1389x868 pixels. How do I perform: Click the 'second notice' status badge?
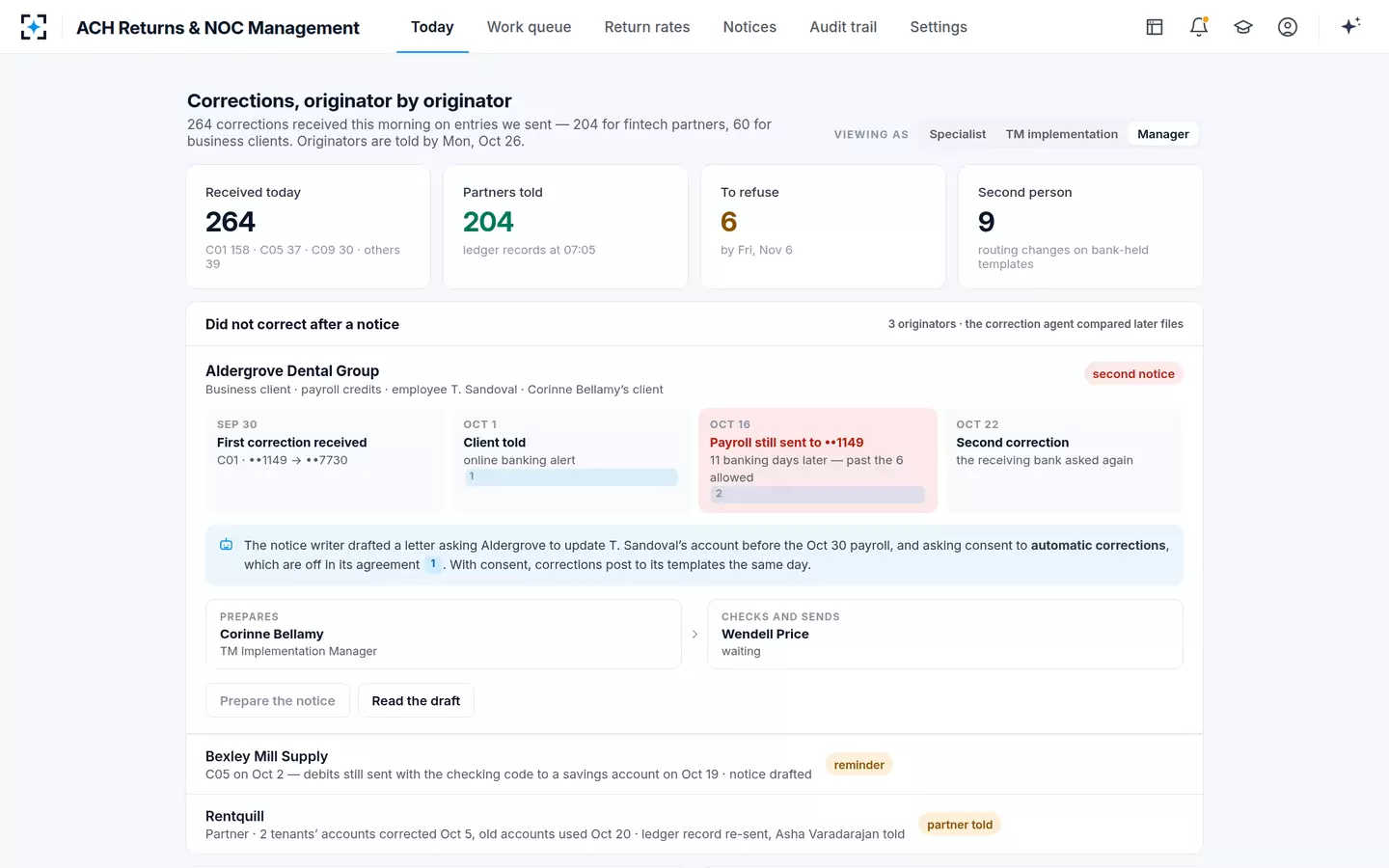[1133, 374]
